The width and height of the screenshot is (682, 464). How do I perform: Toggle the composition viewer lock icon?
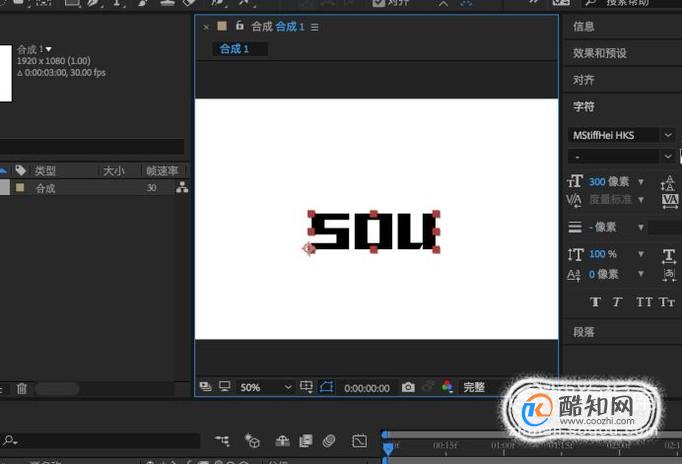240,26
